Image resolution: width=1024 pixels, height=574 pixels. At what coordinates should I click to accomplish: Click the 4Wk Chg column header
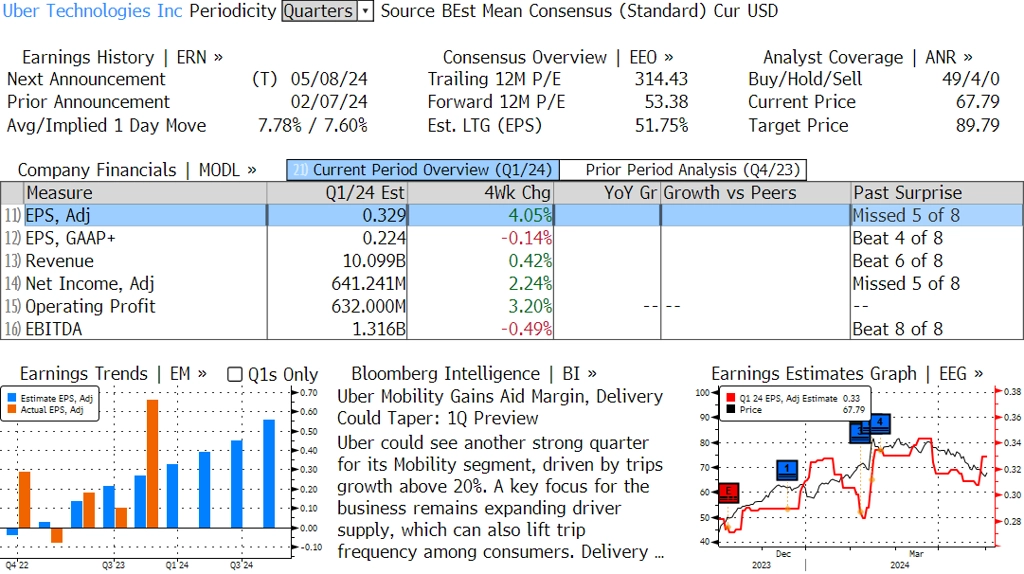tap(480, 193)
